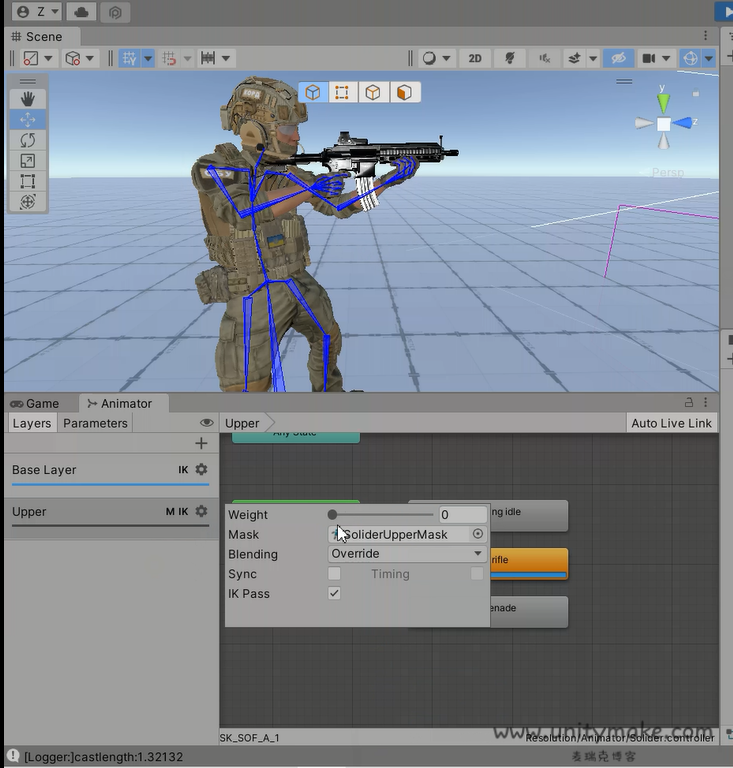Select the Hand view tool

tap(27, 98)
